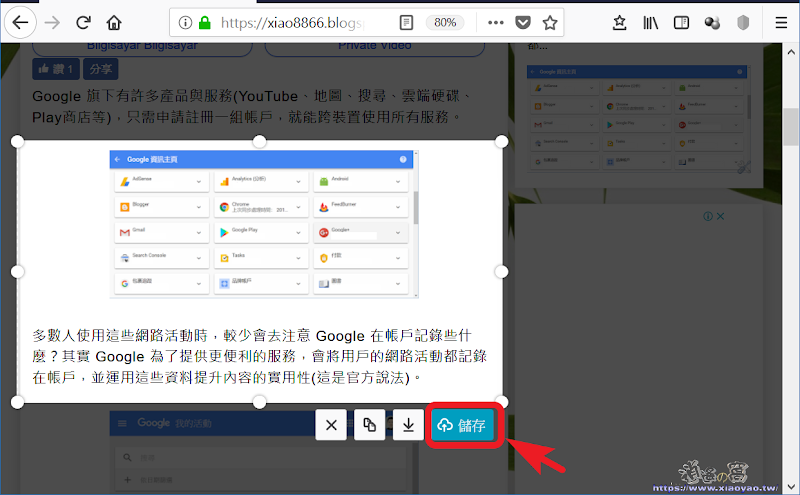Toggle reader view icon in address bar

(406, 22)
